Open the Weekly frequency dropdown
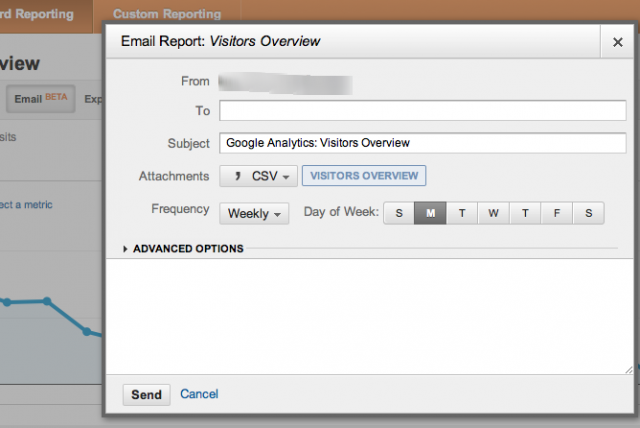This screenshot has height=428, width=640. (254, 213)
